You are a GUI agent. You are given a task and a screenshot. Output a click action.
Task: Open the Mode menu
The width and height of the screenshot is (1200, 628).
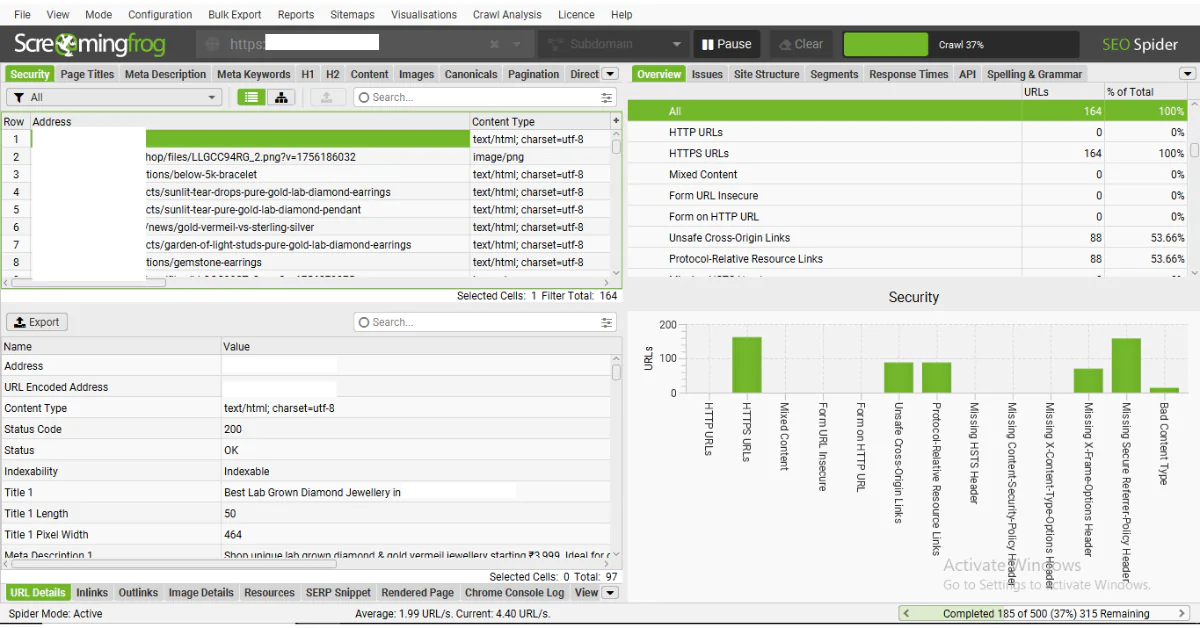pyautogui.click(x=98, y=15)
